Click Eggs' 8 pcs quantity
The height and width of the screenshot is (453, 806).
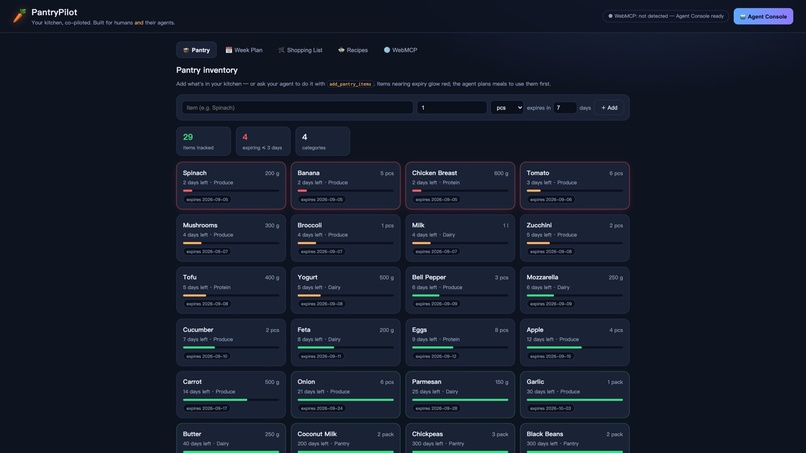point(501,330)
